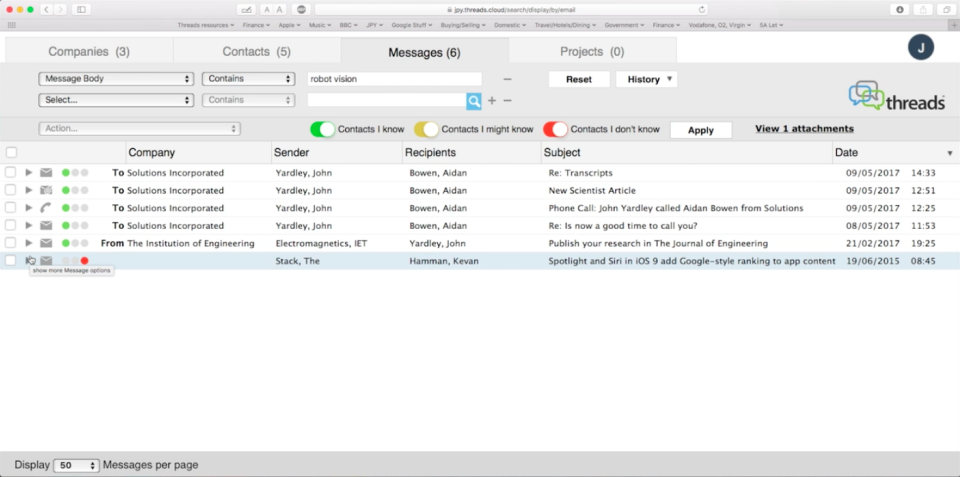Check the Spotlight and Siri row checkbox

10,261
